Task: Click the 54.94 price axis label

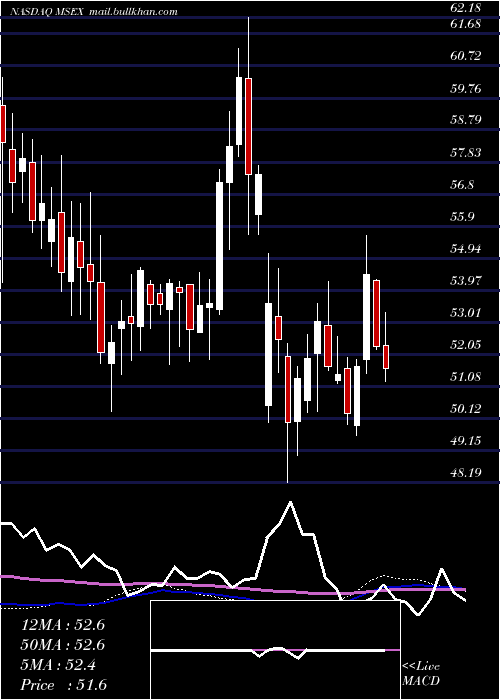Action: click(466, 249)
